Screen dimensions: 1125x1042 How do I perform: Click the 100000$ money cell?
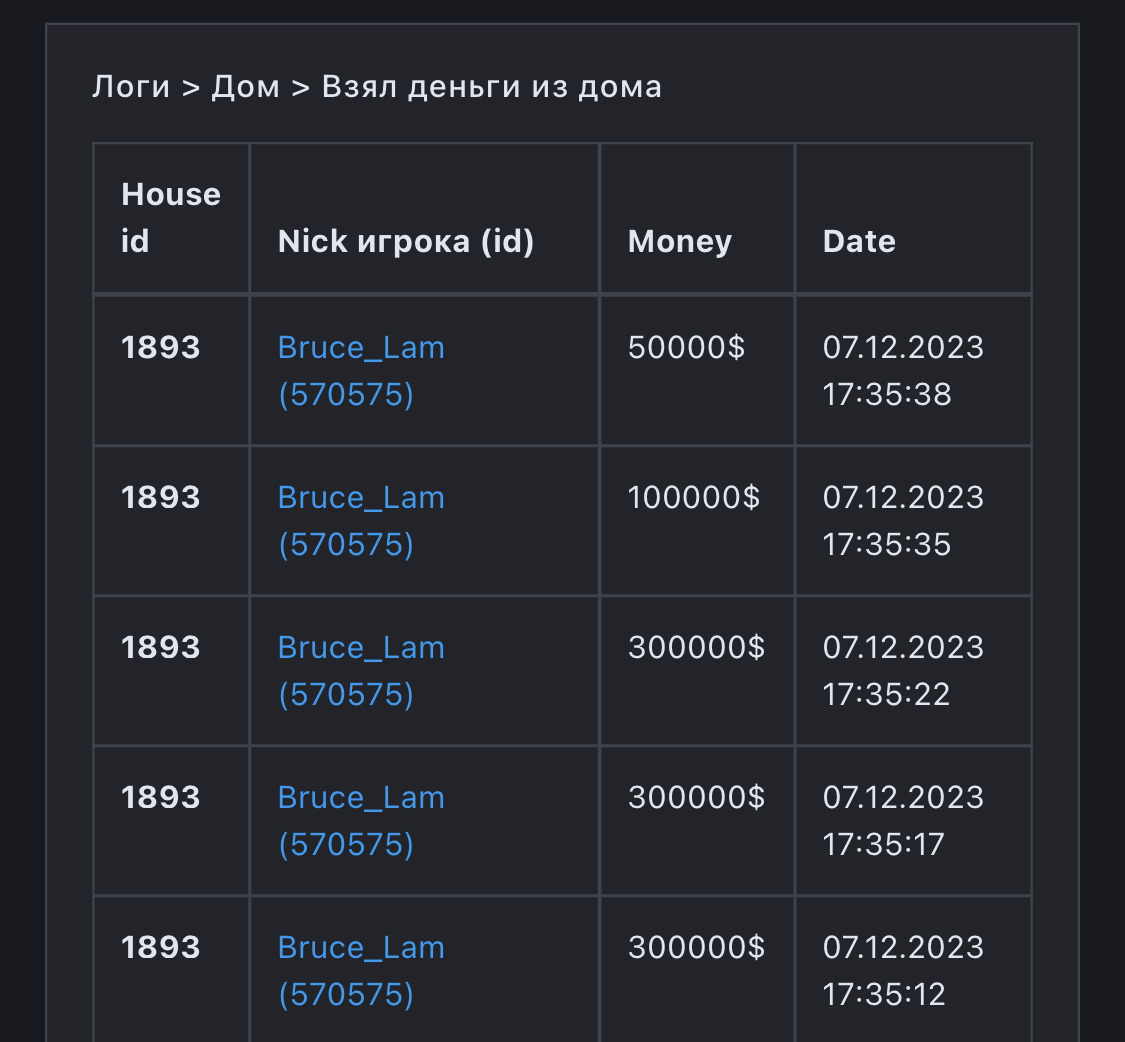click(694, 498)
